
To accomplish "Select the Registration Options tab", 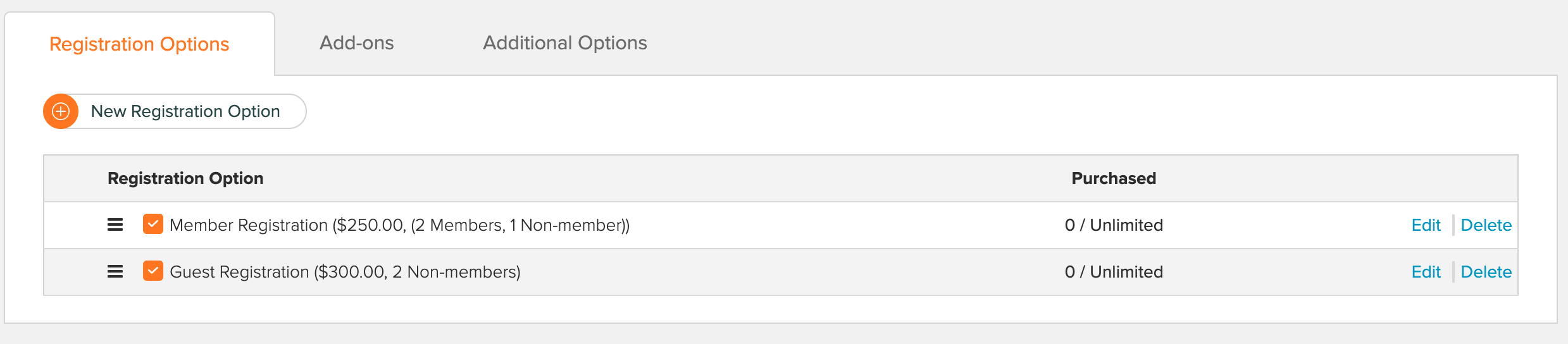I will pyautogui.click(x=139, y=44).
